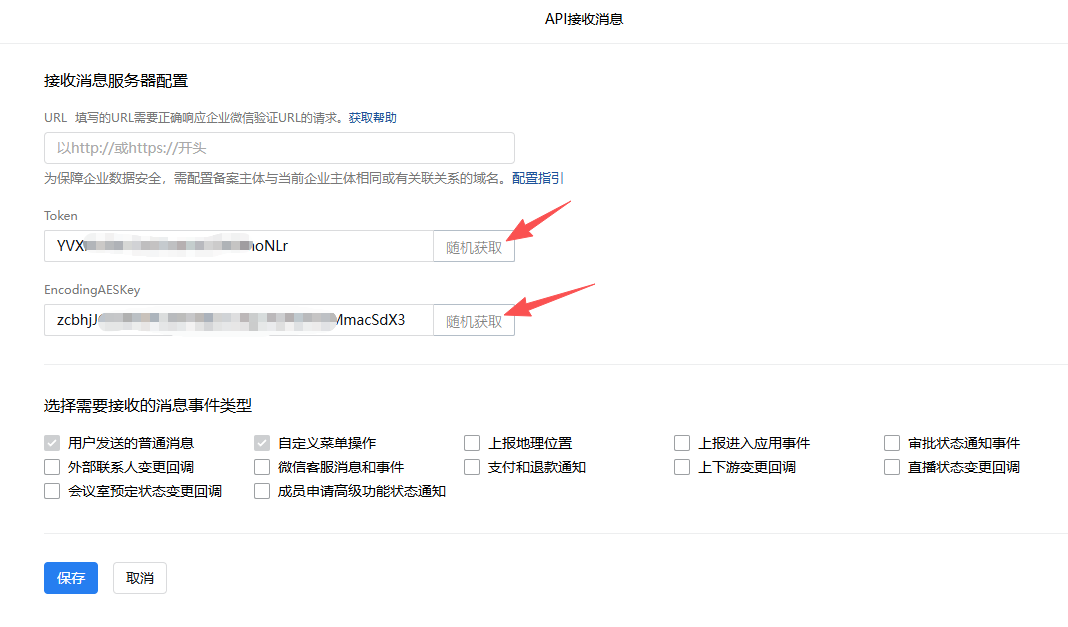This screenshot has height=627, width=1068.
Task: Generate random EncodingAESKey with 随机获取
Action: 474,321
